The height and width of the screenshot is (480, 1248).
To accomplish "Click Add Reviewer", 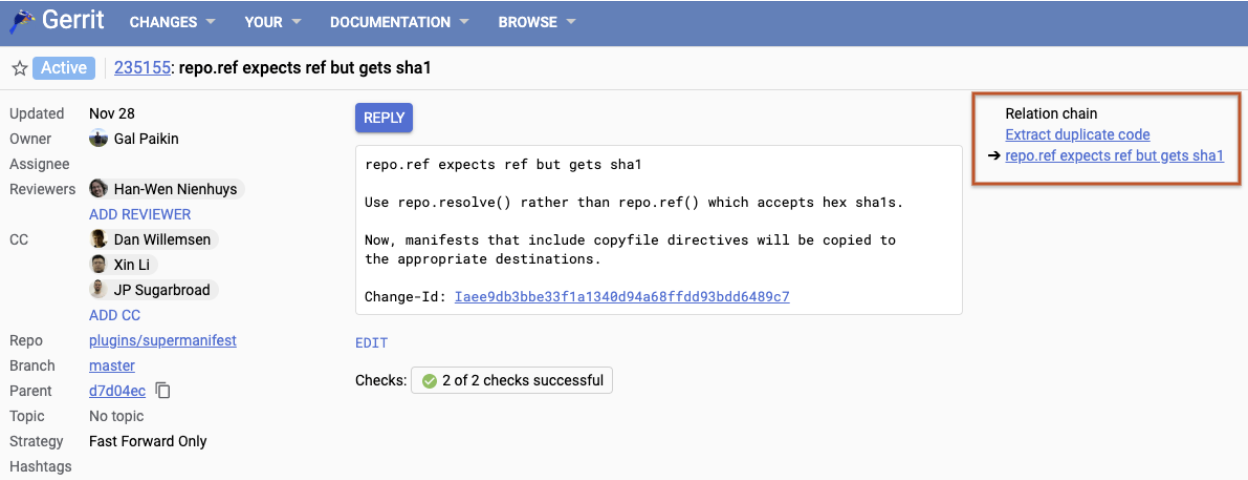I will (x=140, y=214).
